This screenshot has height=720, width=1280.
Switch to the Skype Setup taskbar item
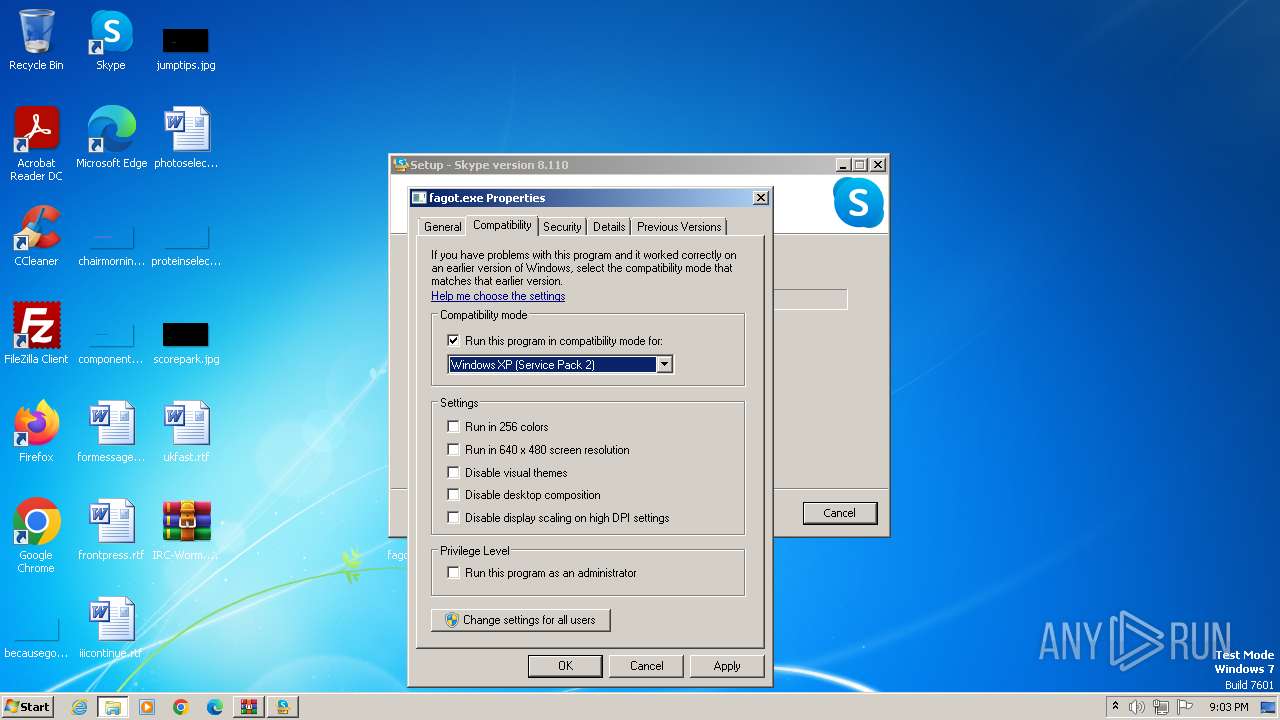click(283, 707)
